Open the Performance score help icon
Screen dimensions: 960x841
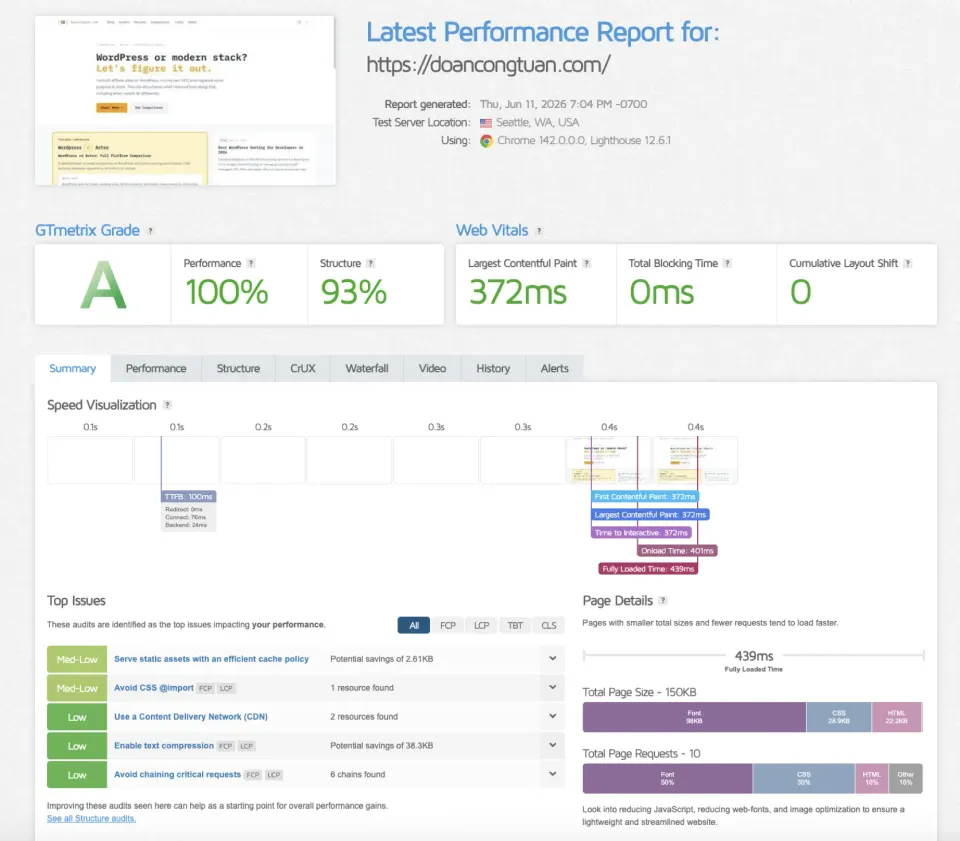250,263
